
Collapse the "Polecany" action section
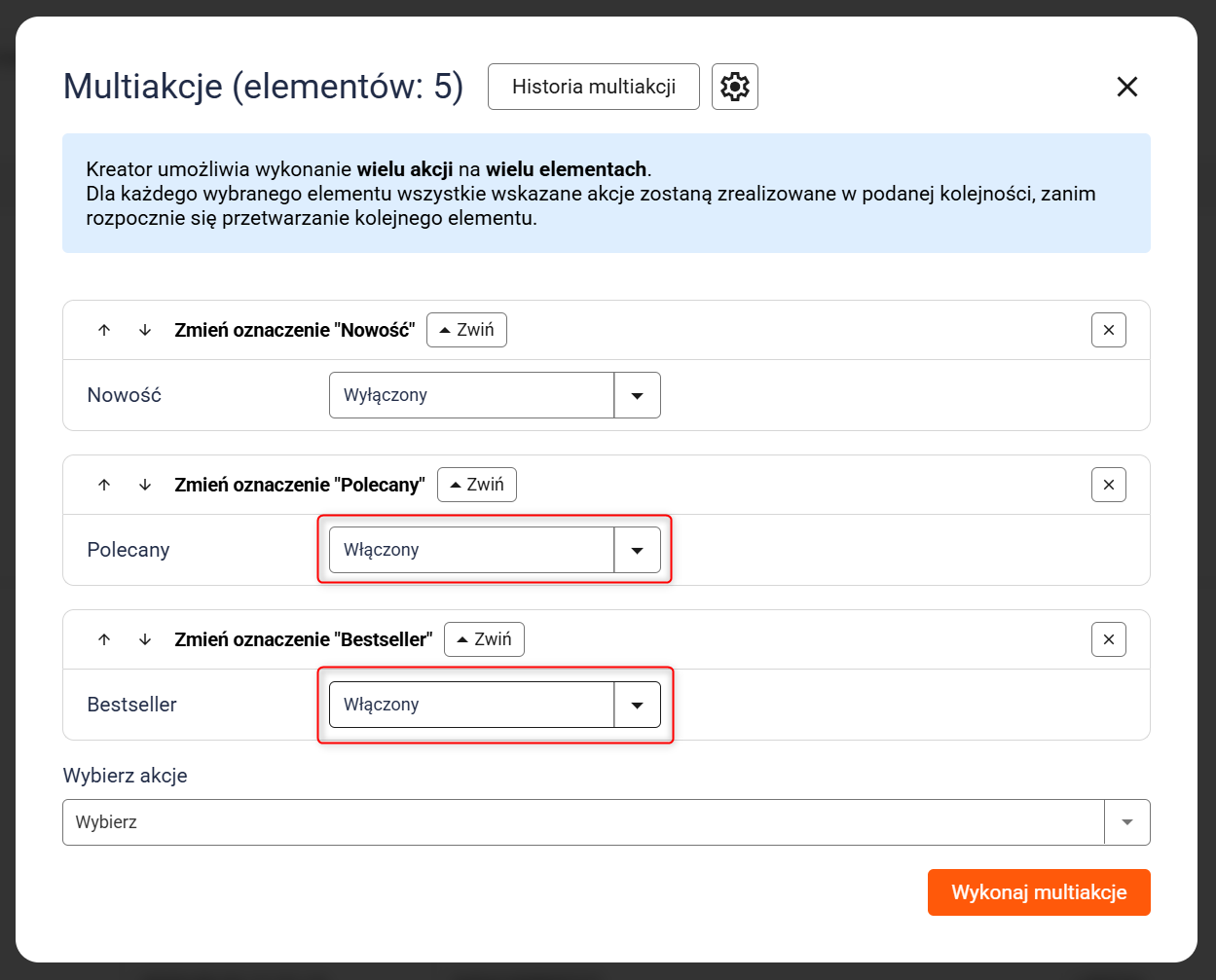pyautogui.click(x=476, y=485)
